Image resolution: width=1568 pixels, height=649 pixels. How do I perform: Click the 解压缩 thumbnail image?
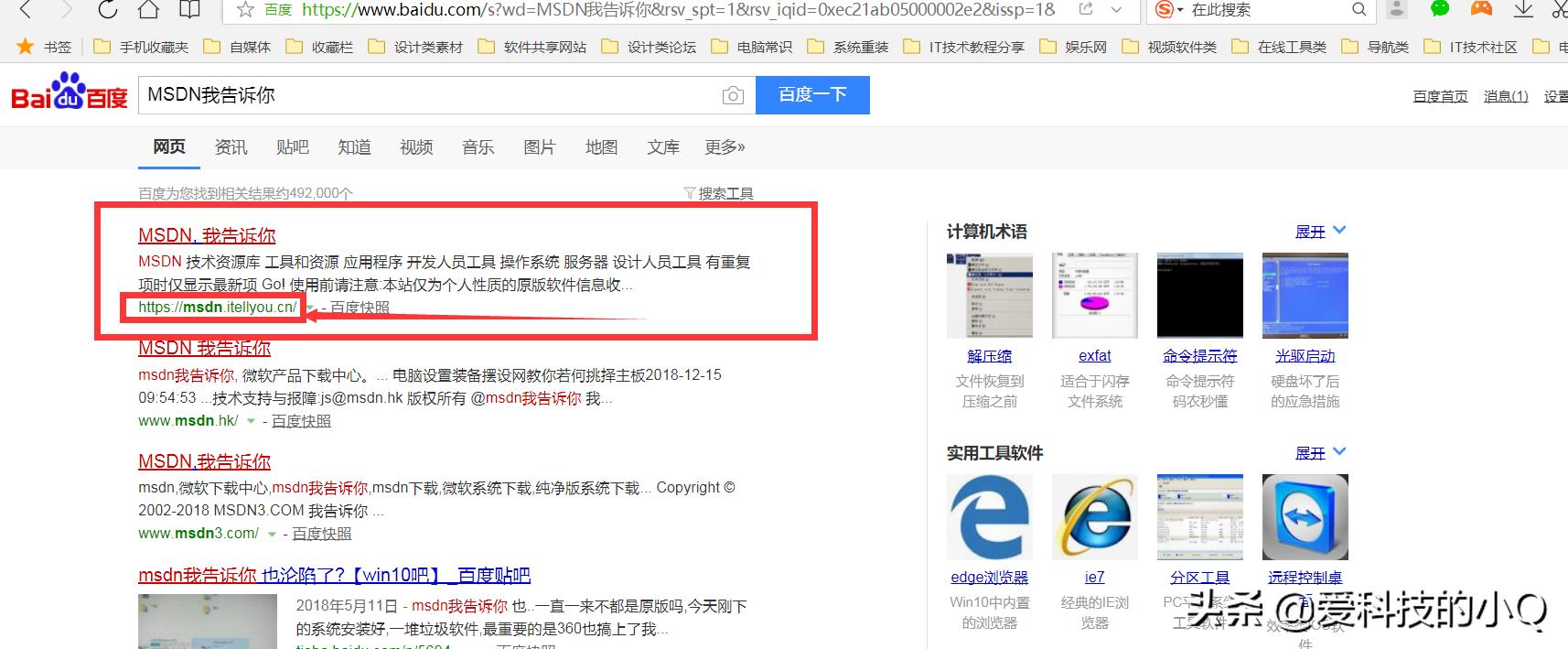[x=990, y=296]
